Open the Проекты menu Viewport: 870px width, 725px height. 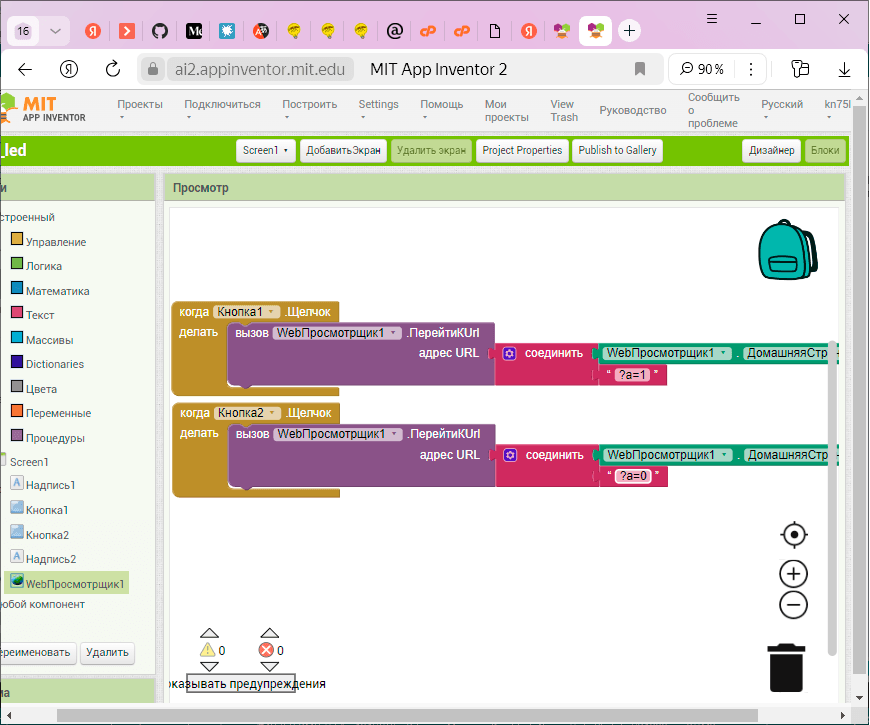pyautogui.click(x=139, y=105)
